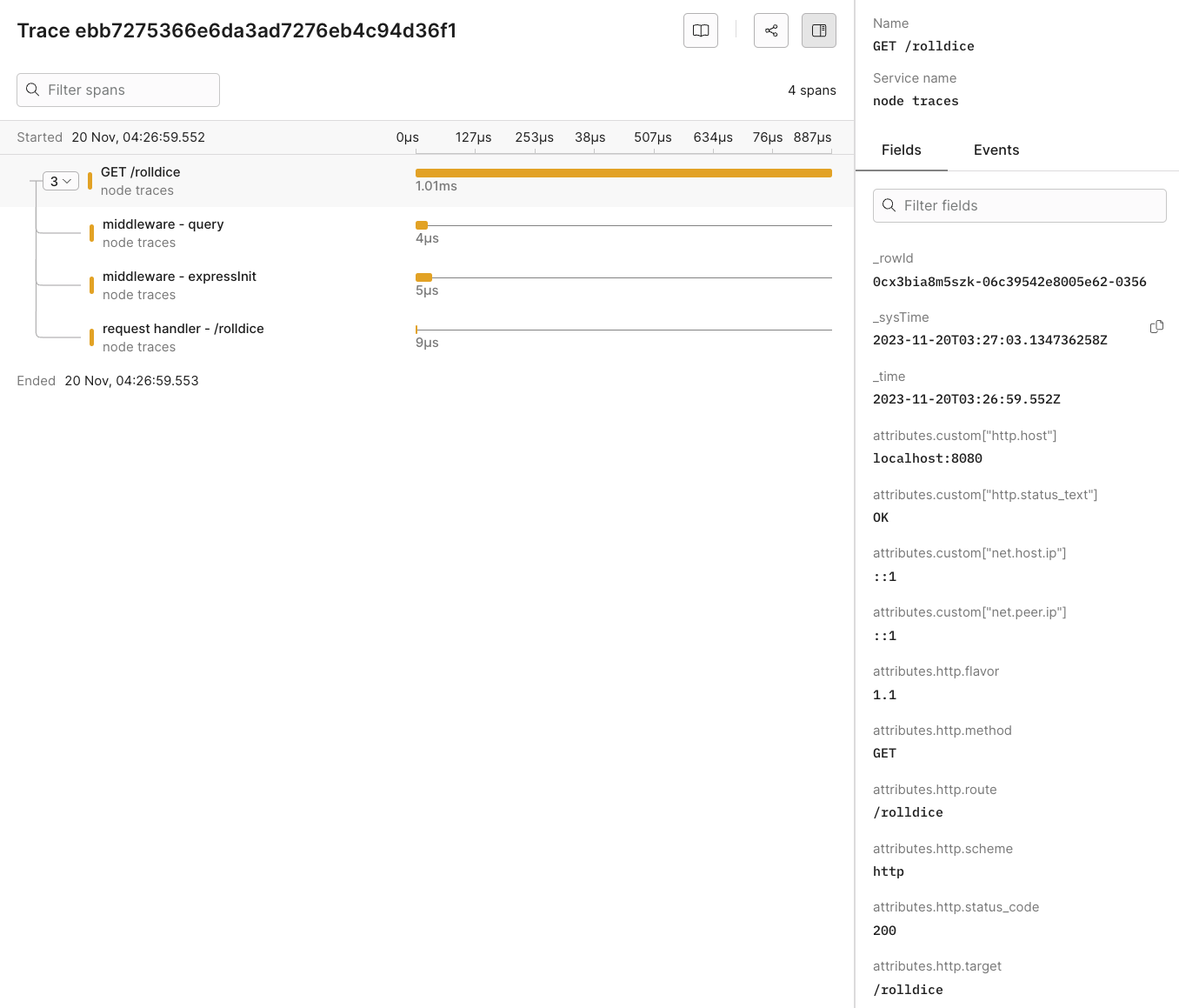Select the request handler - /rolldice span
The height and width of the screenshot is (1008, 1179).
point(183,328)
